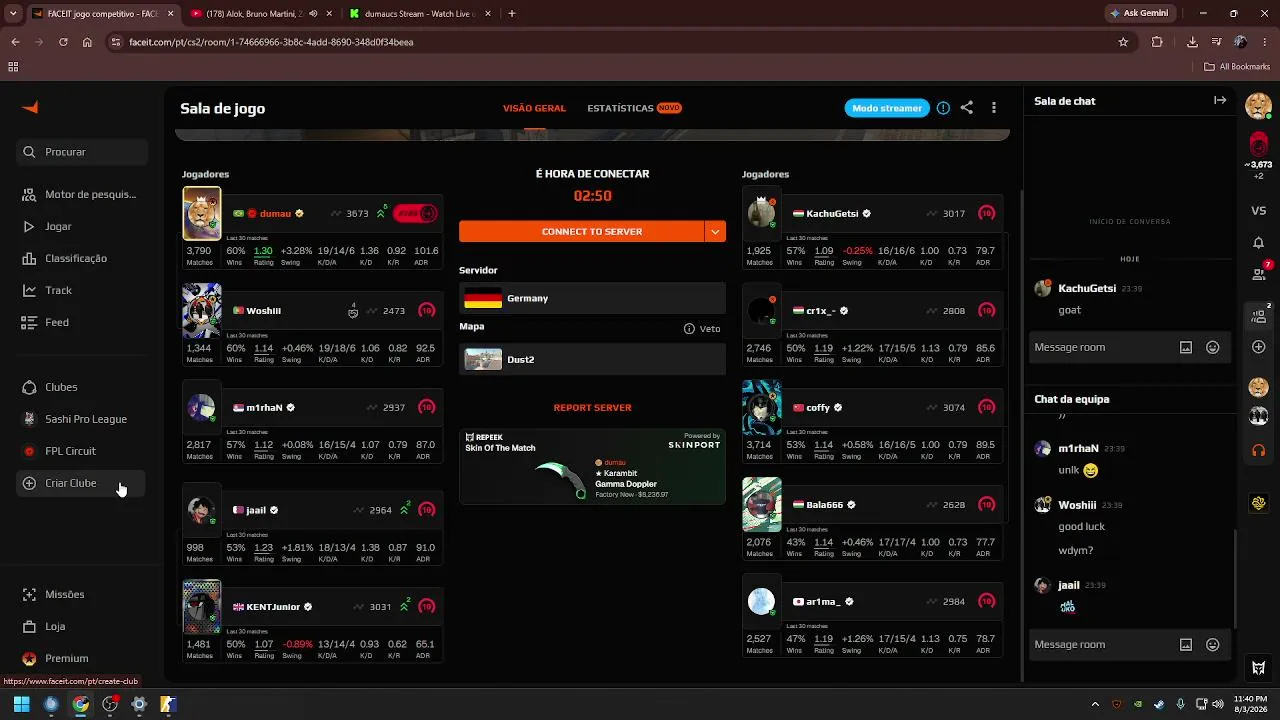
Task: Click KENTJunior's skill level 10 badge
Action: pyautogui.click(x=427, y=607)
